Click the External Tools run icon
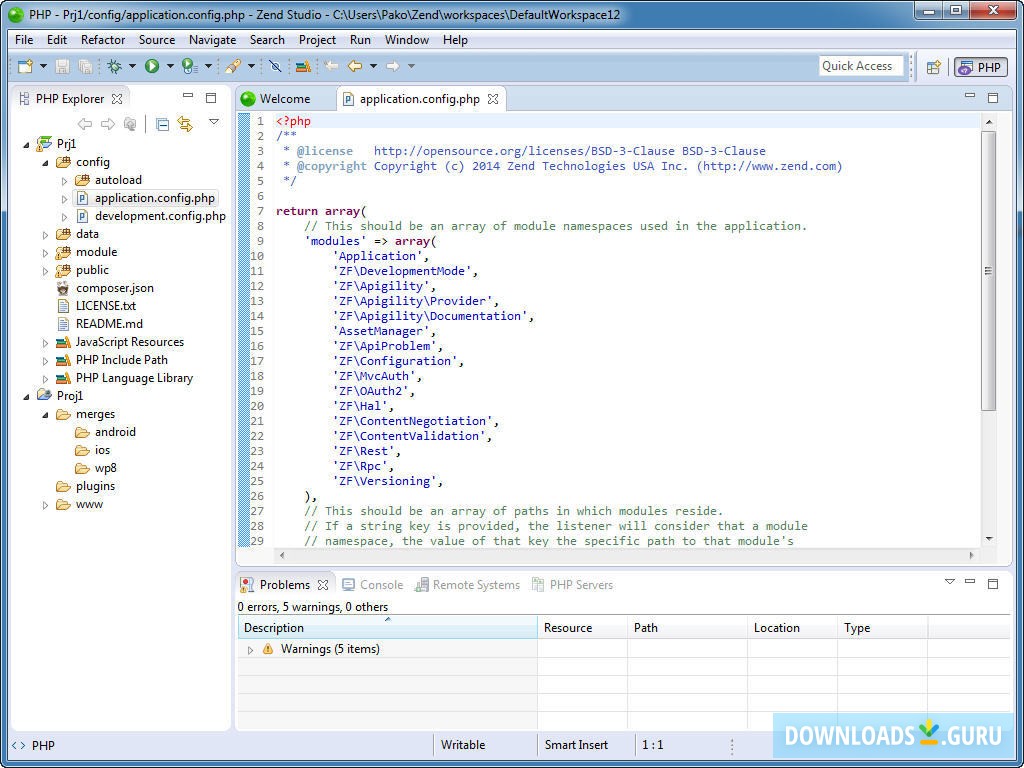Screen dimensions: 1024x768 tap(189, 66)
